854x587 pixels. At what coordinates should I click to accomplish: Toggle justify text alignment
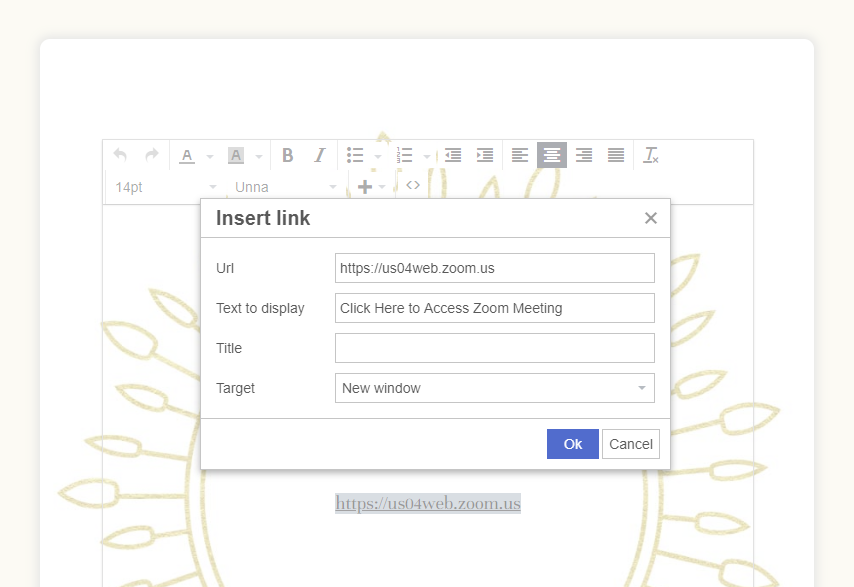point(616,155)
